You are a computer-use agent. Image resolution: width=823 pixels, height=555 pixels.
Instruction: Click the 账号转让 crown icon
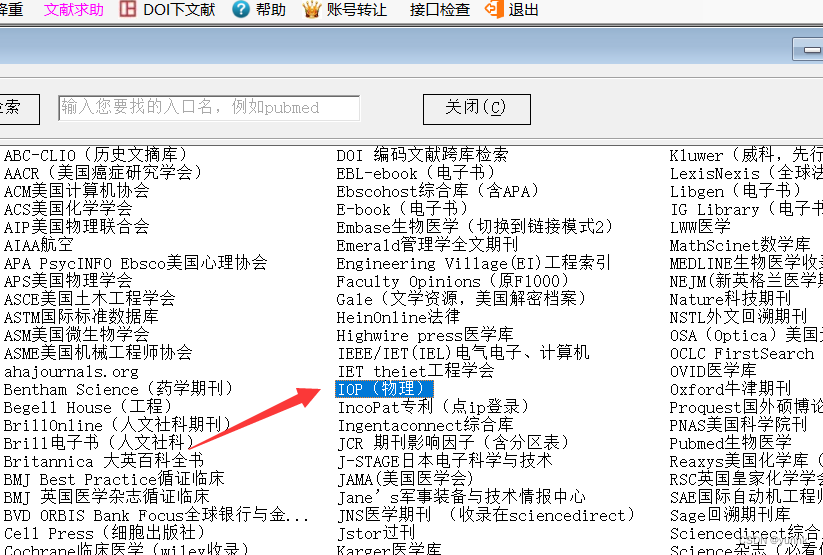(312, 9)
